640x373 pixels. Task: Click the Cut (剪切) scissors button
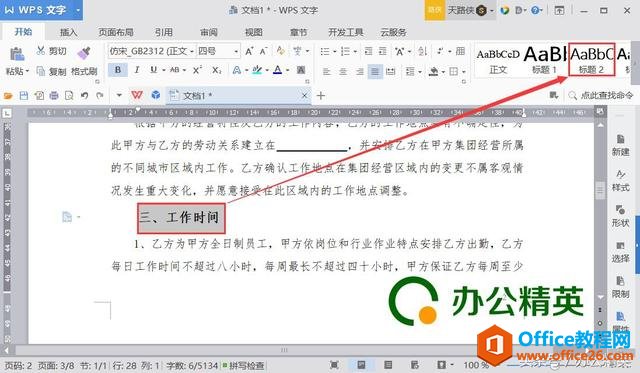click(x=51, y=51)
